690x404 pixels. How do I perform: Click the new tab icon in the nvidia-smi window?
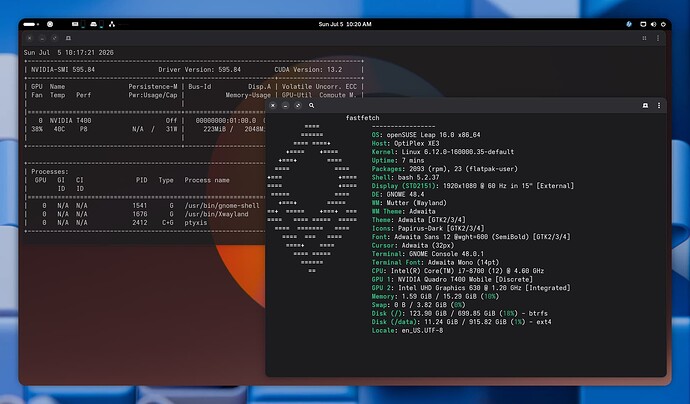68,38
